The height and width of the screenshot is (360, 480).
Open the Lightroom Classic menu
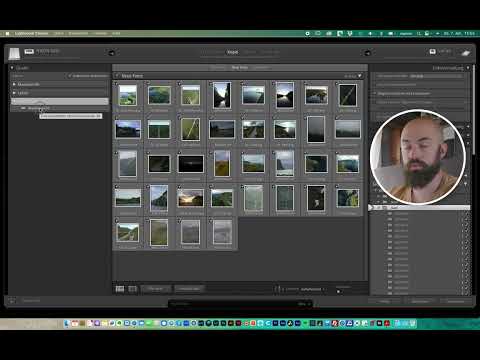(31, 33)
